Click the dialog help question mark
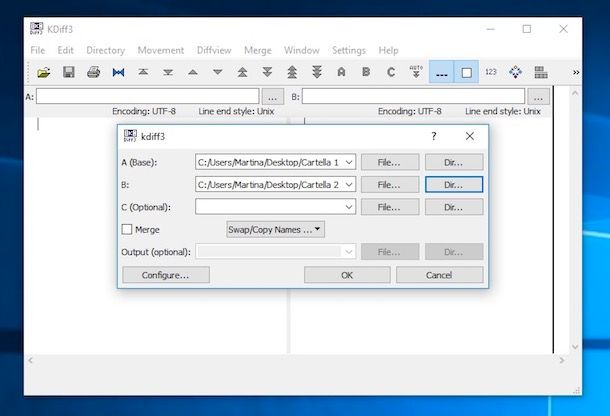 [433, 136]
